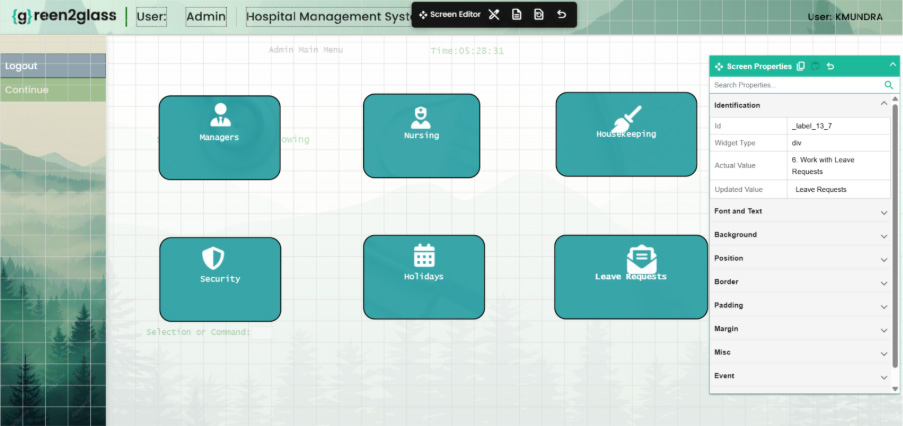Click the shield icon on Security tile
The image size is (903, 426).
coord(213,258)
